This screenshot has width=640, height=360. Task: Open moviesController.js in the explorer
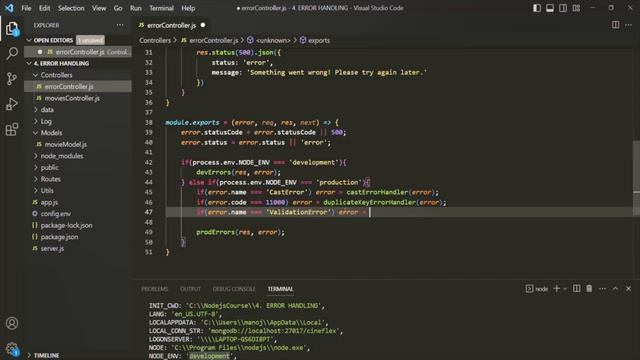click(72, 98)
